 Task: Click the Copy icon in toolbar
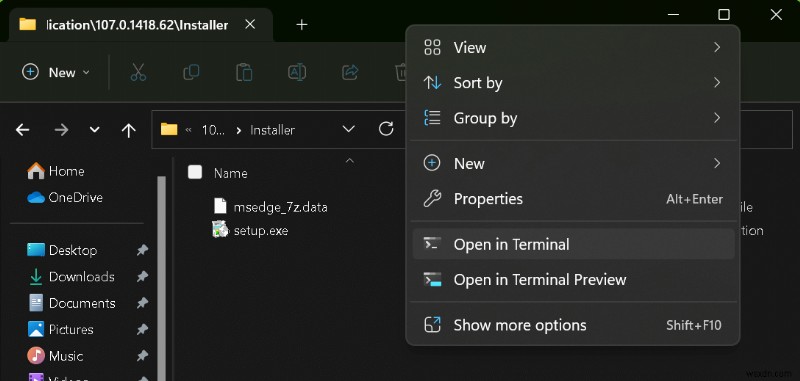(x=191, y=72)
